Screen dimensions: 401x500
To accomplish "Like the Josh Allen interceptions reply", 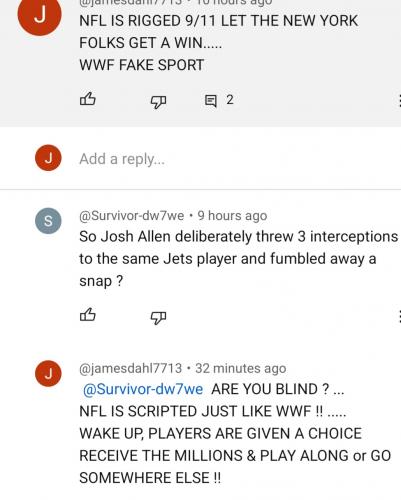I will pos(88,315).
